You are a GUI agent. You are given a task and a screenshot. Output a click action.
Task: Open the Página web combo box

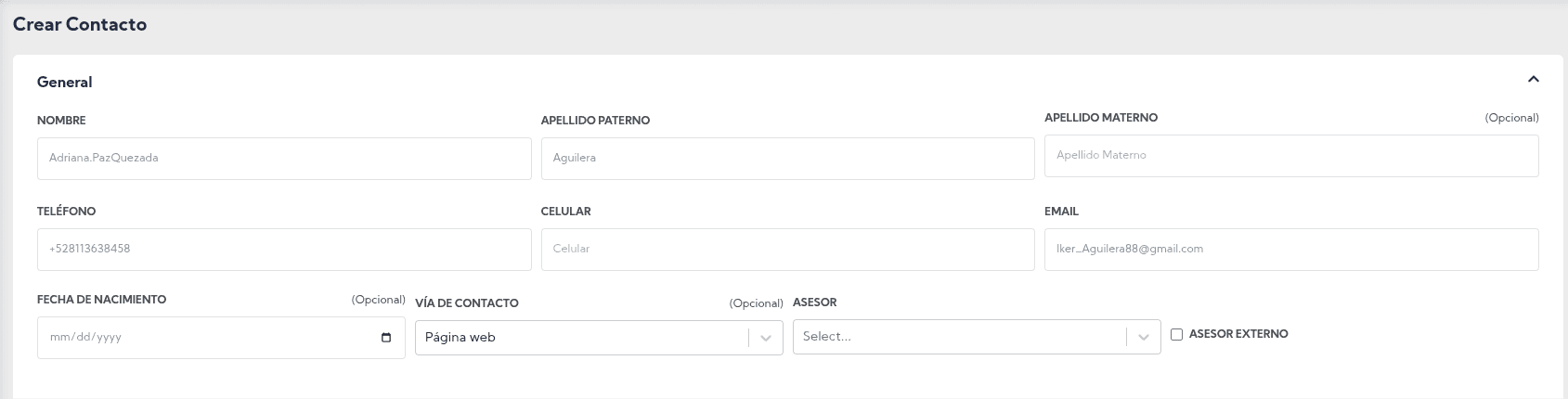point(582,338)
